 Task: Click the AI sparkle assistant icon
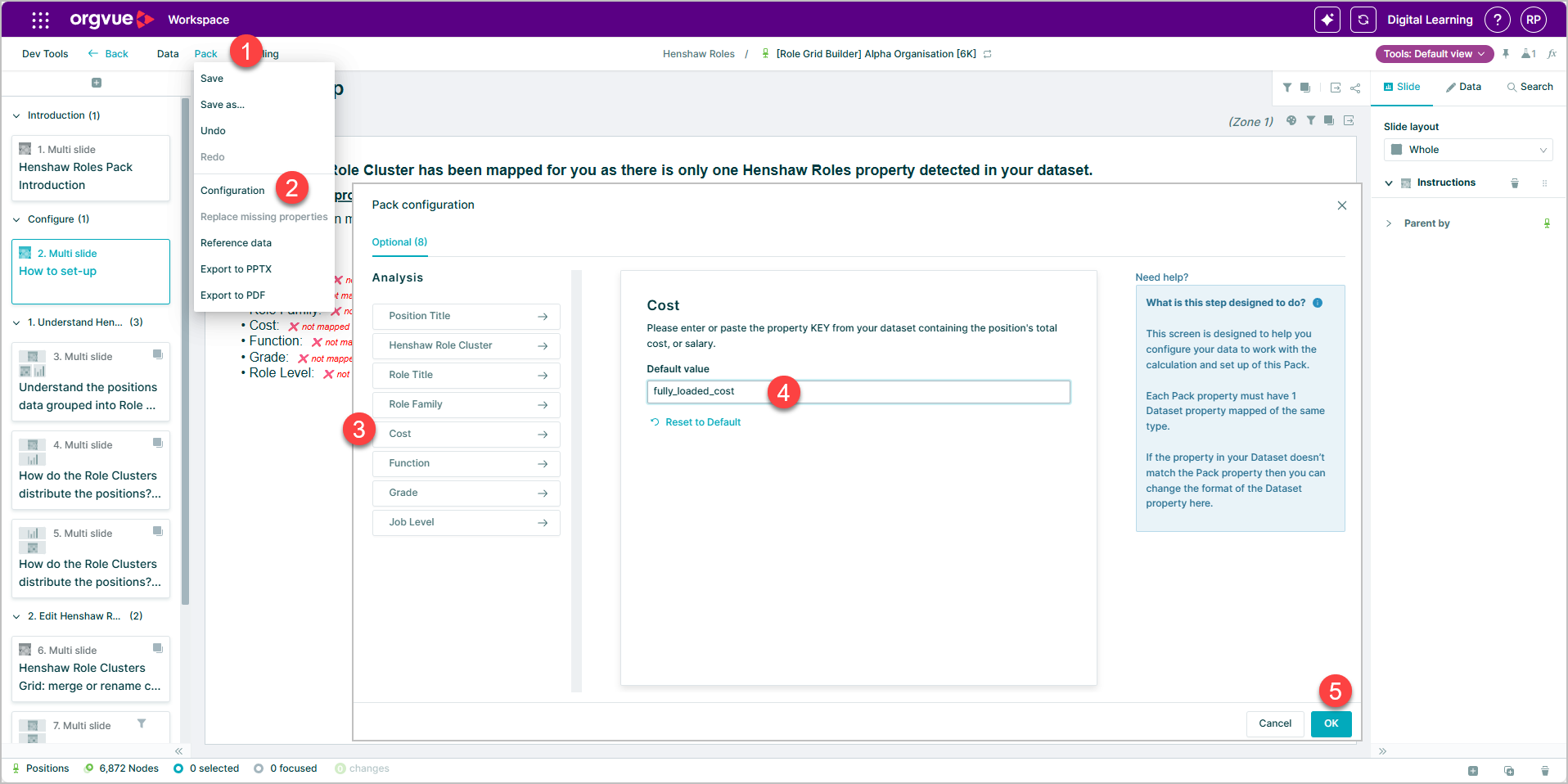[x=1327, y=20]
